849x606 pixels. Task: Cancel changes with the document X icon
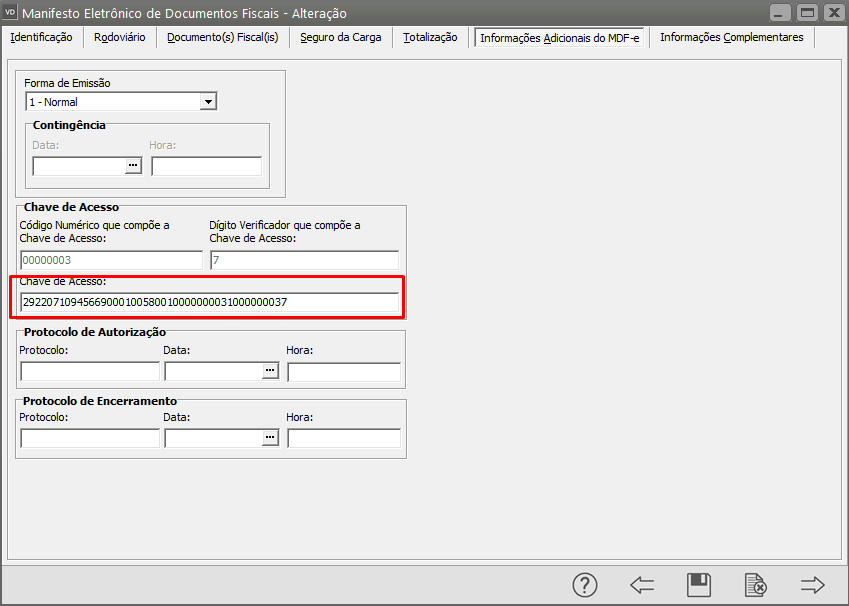(756, 585)
